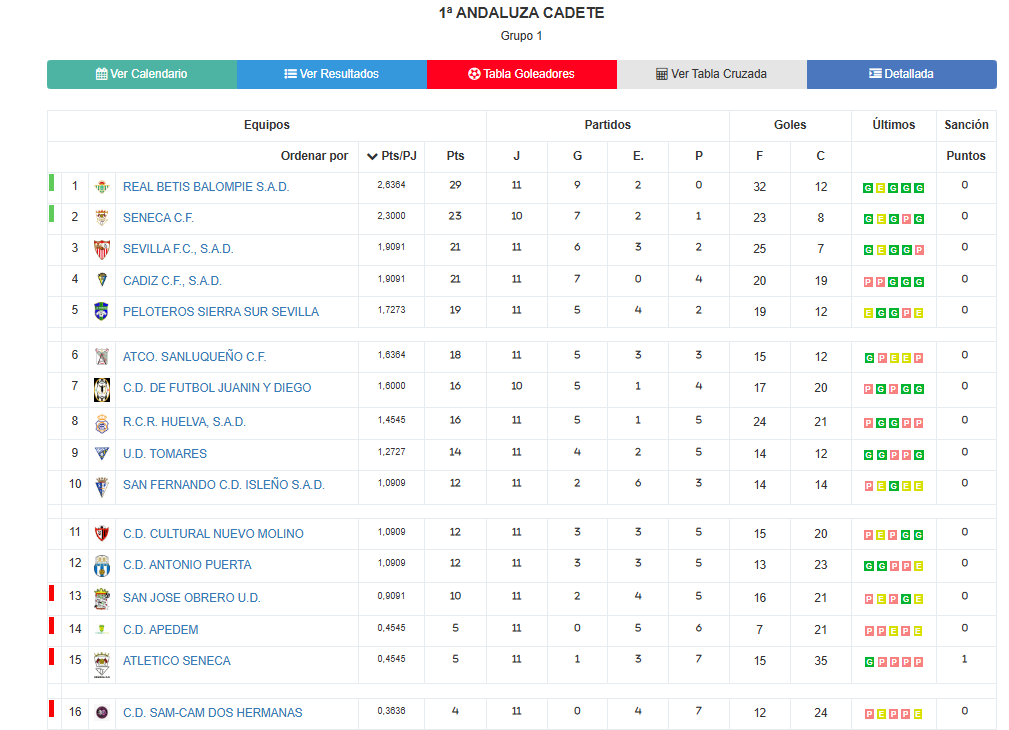Open C.D. CULTURAL NUEVO MOLINO link
This screenshot has height=730, width=1009.
(213, 534)
